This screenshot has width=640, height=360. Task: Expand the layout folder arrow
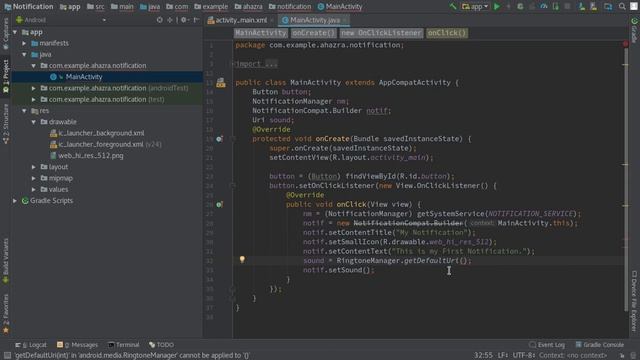(x=34, y=167)
